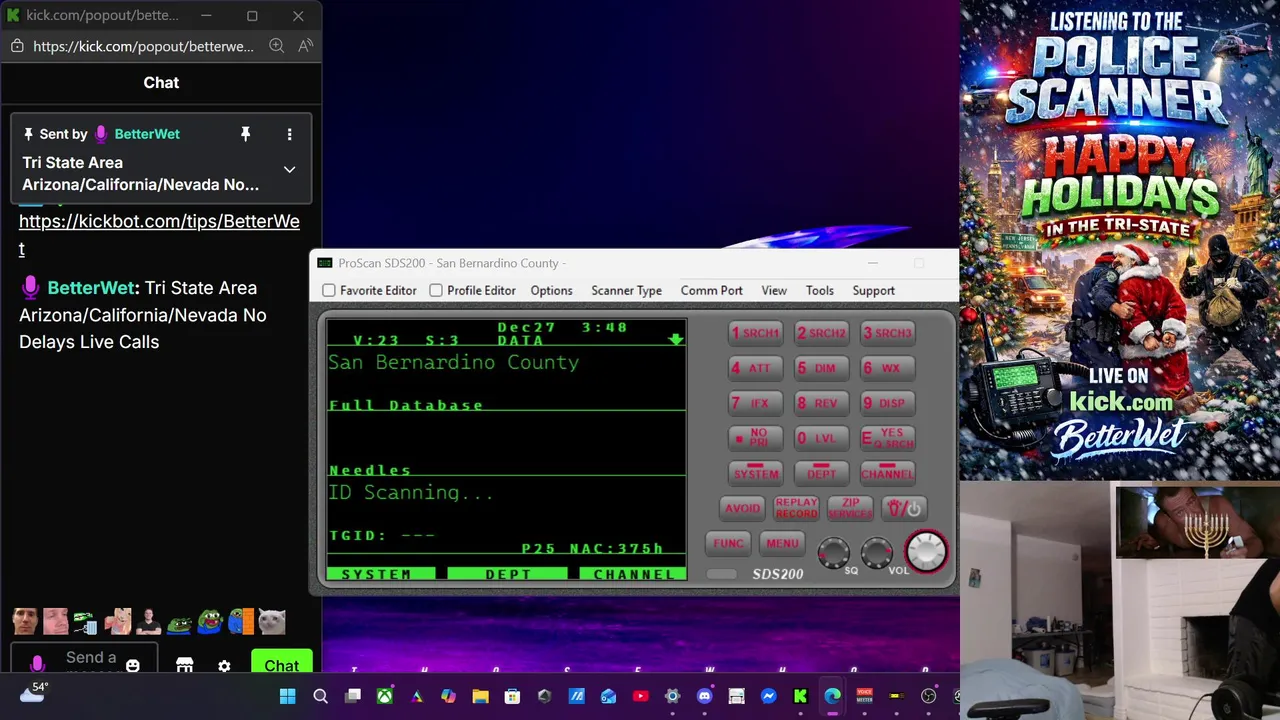Click the NO PRI decimal key

(x=755, y=438)
